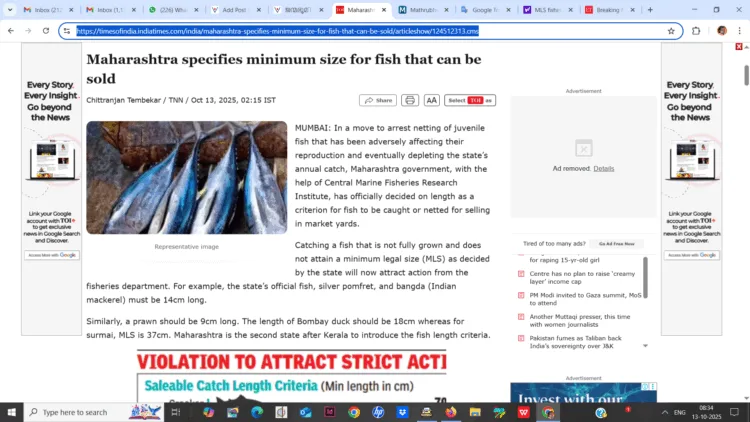This screenshot has height=422, width=750.
Task: Go back to previous page
Action: (x=11, y=31)
